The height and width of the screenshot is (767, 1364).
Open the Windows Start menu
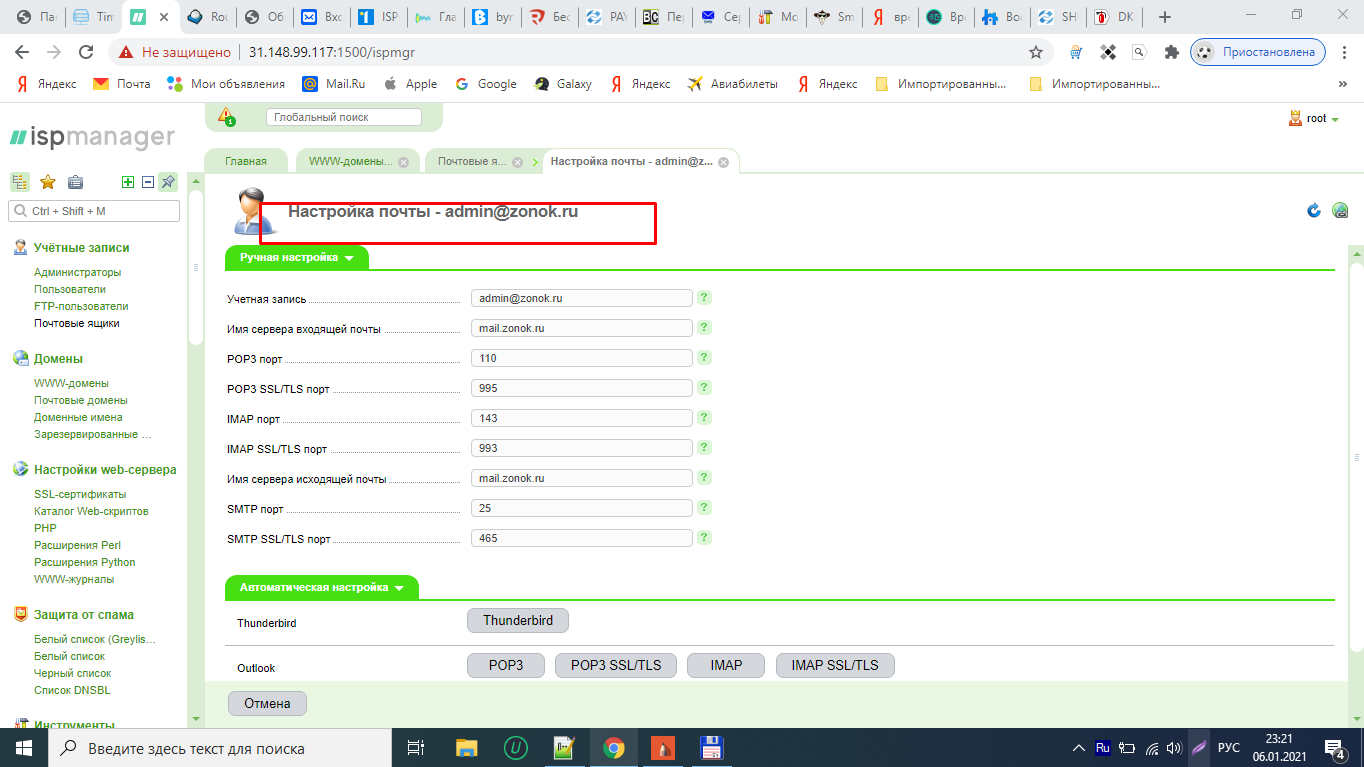point(23,748)
